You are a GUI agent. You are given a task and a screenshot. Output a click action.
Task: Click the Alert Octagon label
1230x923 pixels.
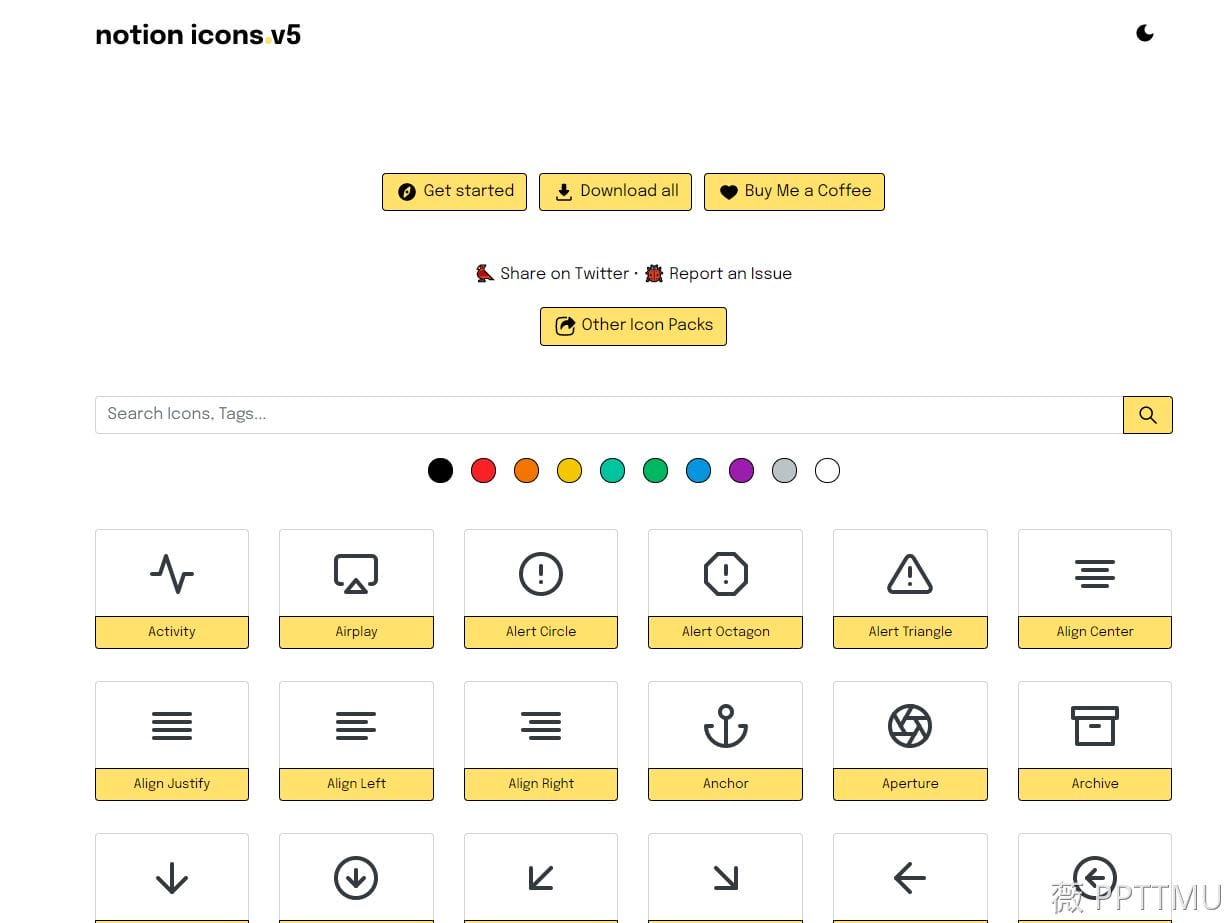coord(726,632)
